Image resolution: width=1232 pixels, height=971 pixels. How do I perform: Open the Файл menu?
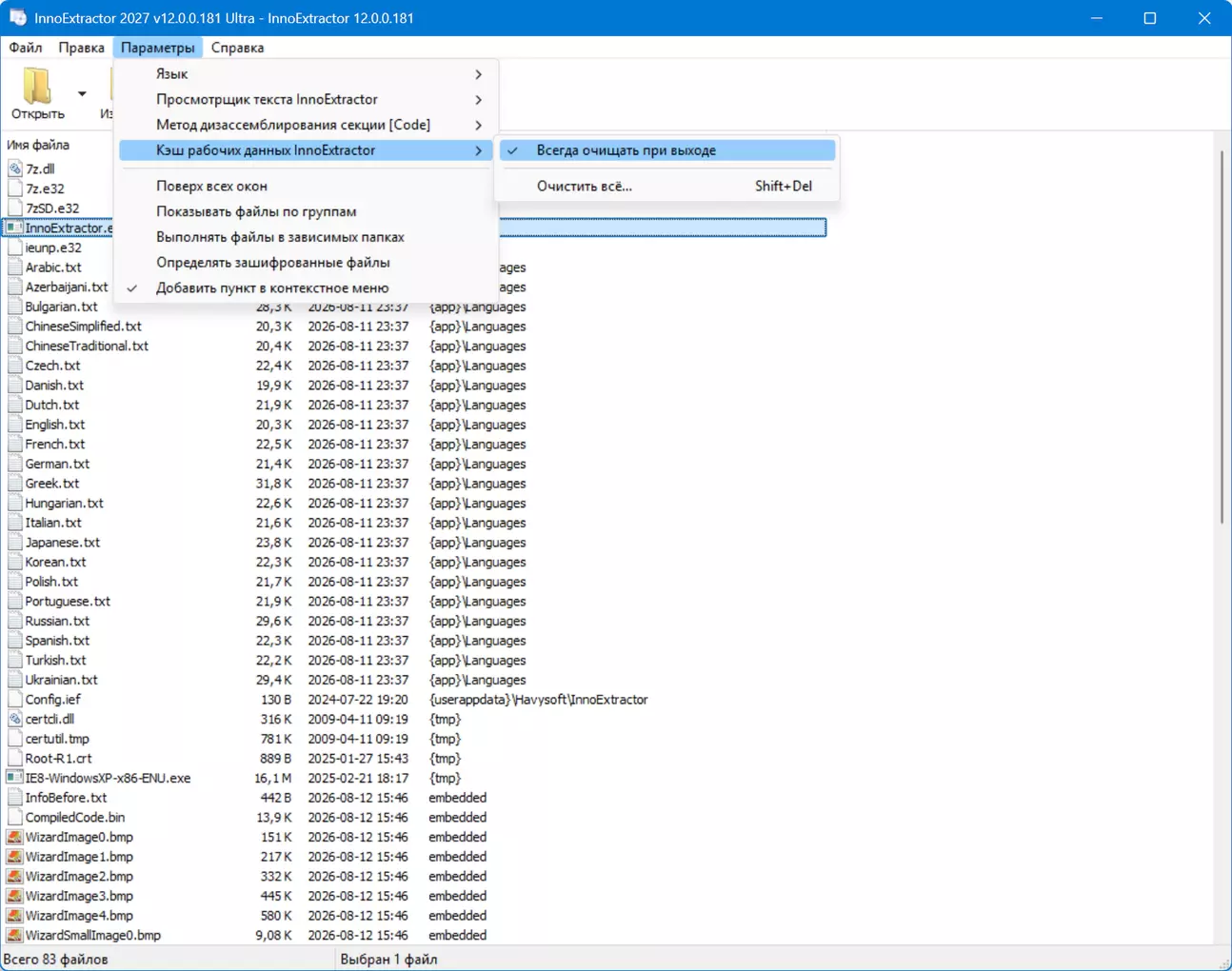[26, 48]
